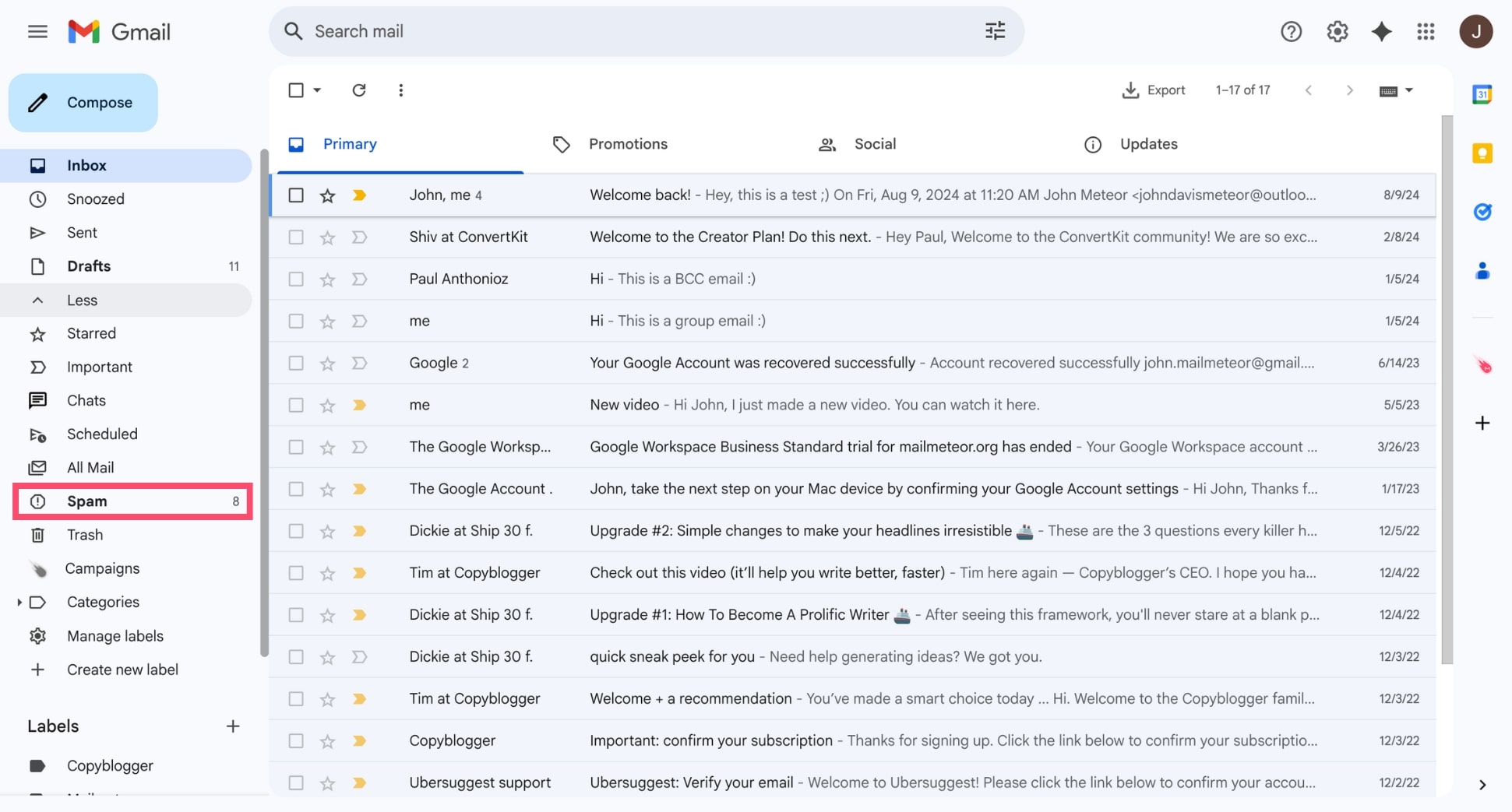1512x812 pixels.
Task: Star the Shiv at ConvertKit email
Action: (x=327, y=237)
